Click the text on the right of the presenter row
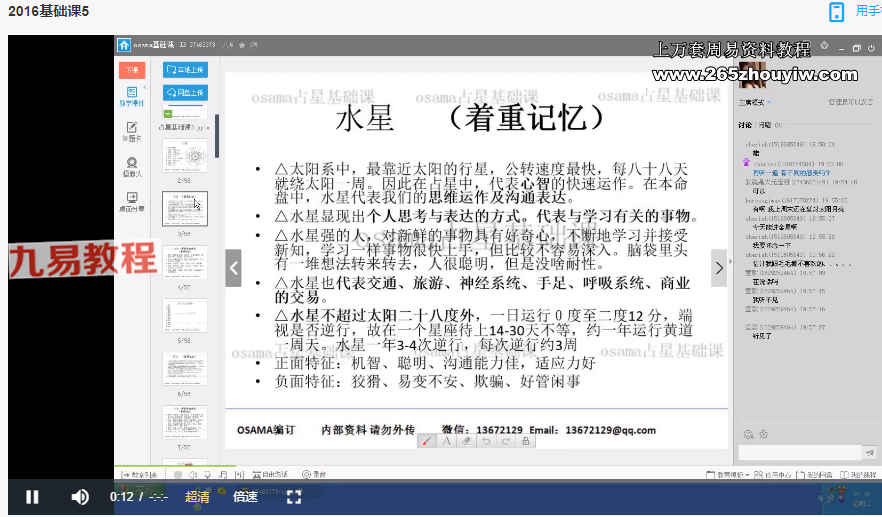 click(850, 102)
